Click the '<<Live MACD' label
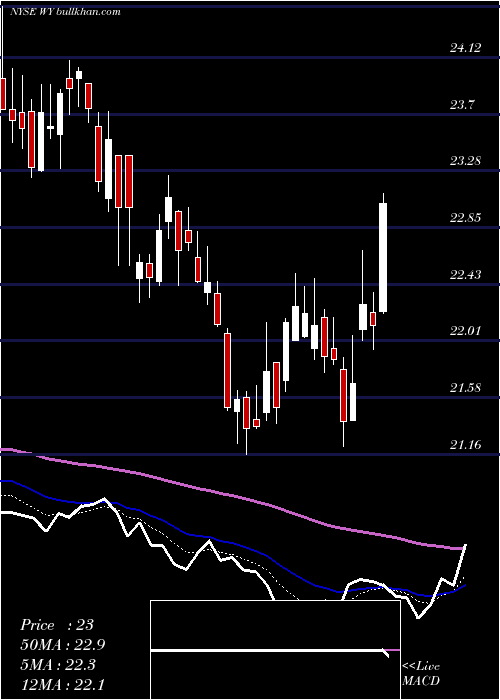 pyautogui.click(x=421, y=673)
